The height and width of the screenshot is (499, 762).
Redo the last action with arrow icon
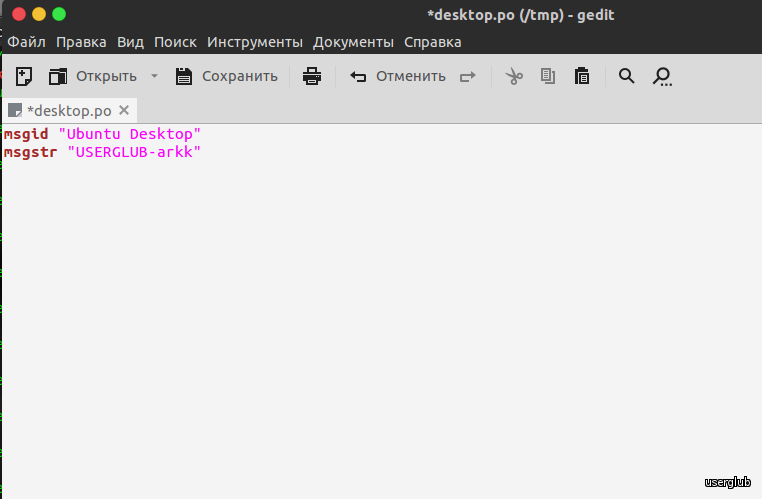(x=468, y=76)
